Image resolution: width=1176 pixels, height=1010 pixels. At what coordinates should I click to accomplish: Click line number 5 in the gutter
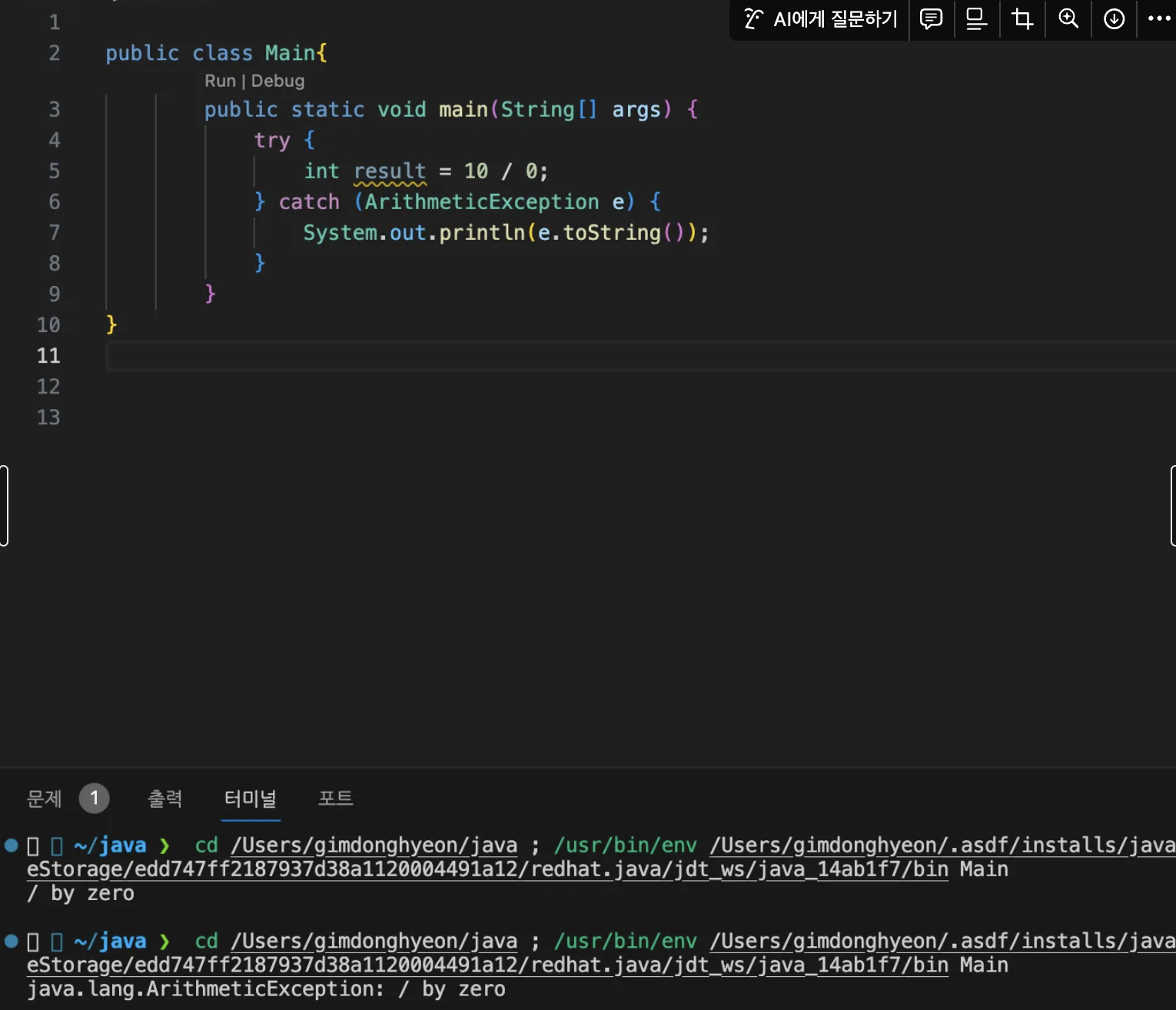tap(54, 171)
